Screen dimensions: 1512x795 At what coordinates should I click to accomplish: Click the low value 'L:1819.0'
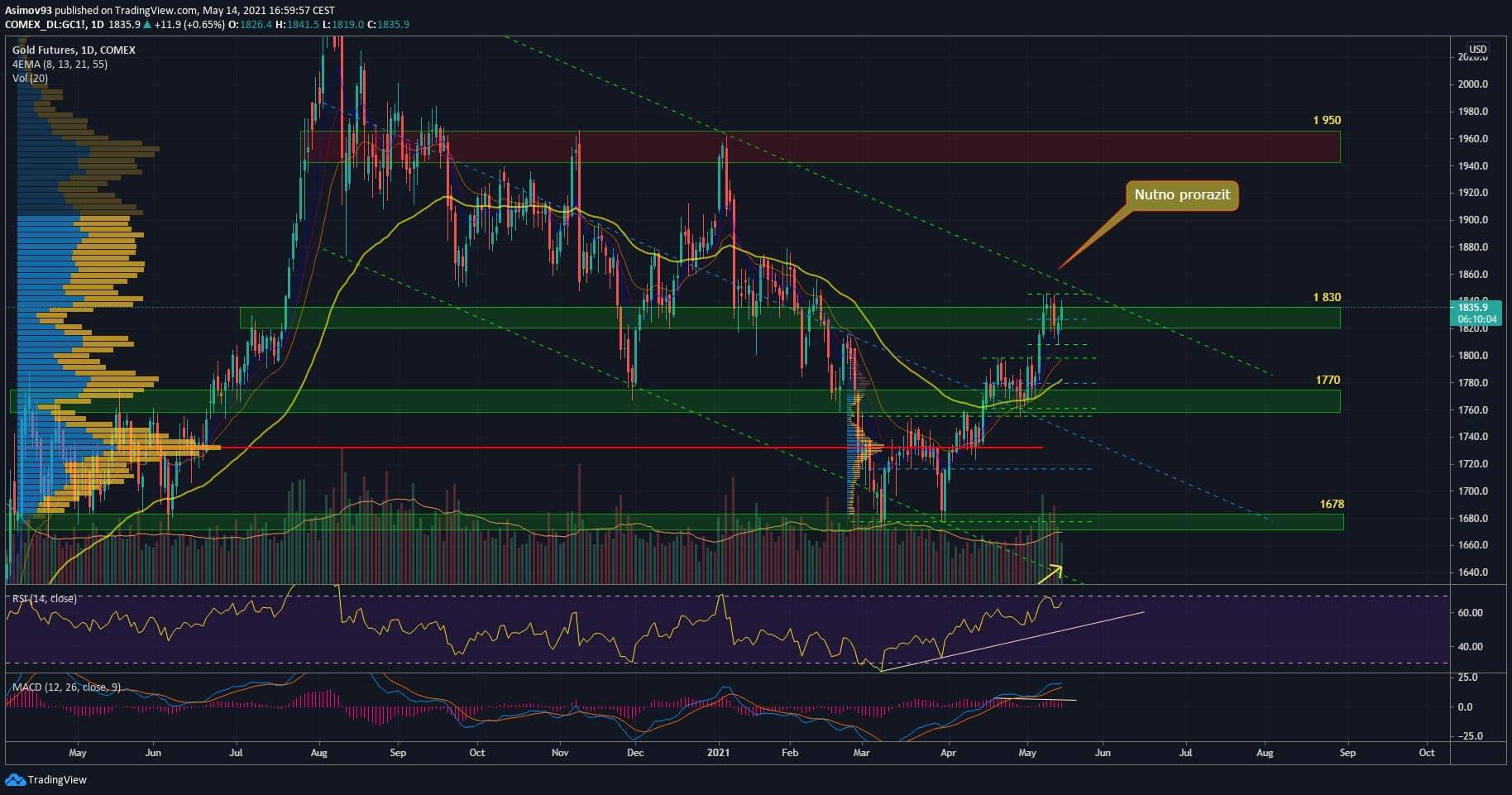click(342, 25)
